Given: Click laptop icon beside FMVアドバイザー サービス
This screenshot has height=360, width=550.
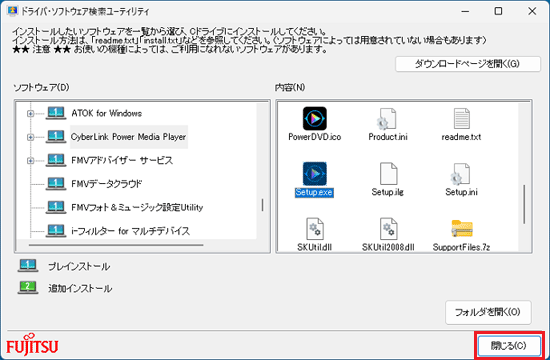Looking at the screenshot, I should tap(56, 160).
